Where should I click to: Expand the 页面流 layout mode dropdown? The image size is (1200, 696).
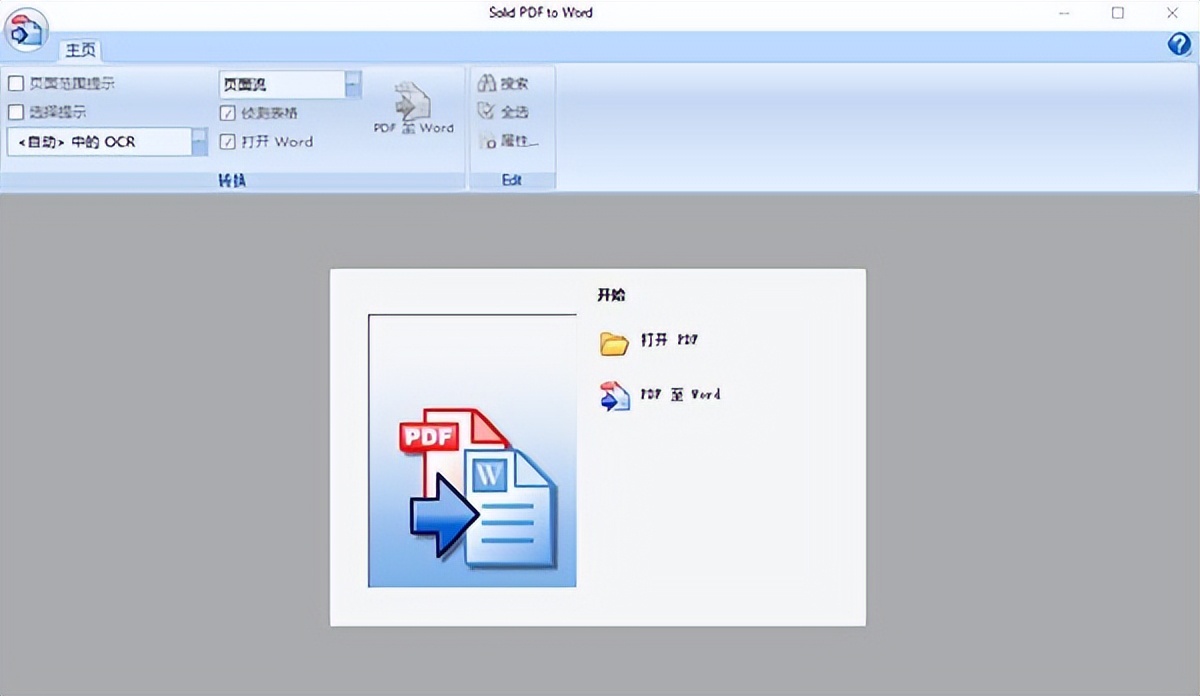[x=353, y=85]
